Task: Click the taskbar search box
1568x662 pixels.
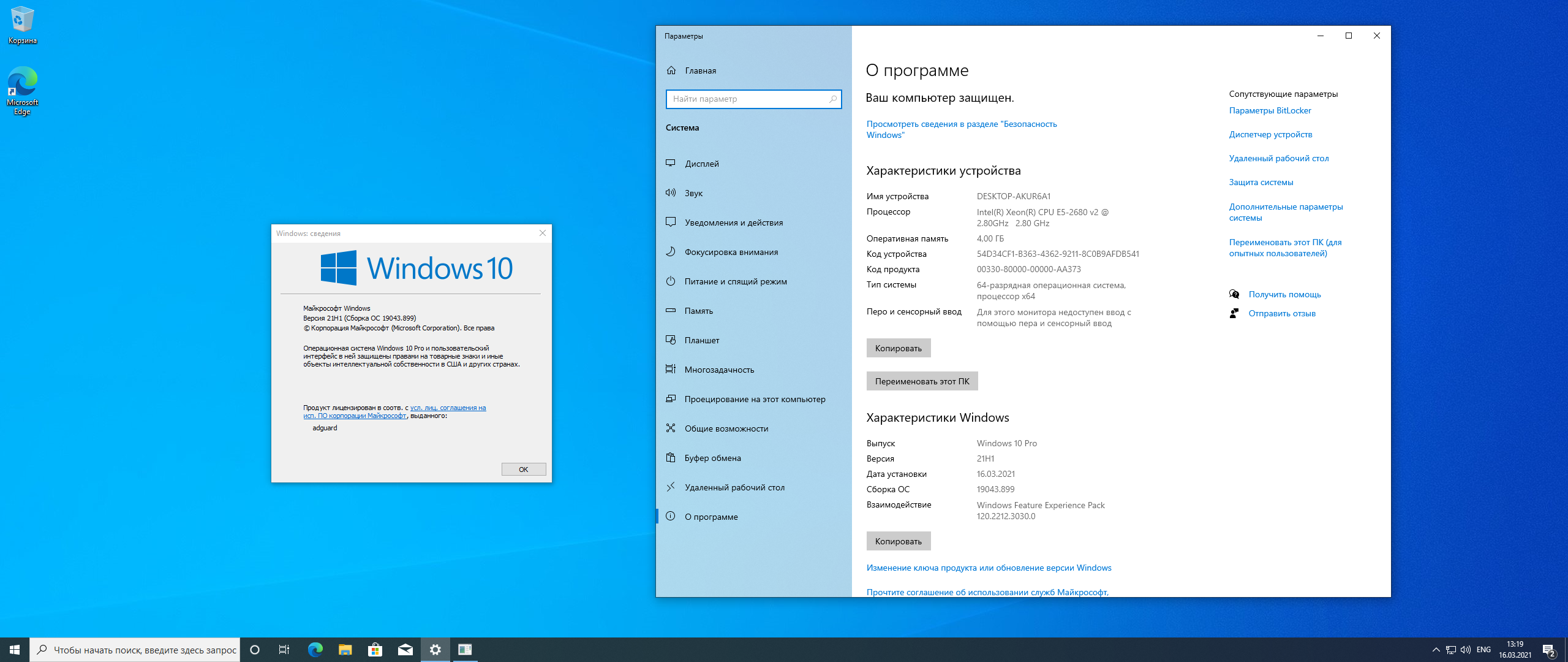Action: [135, 650]
